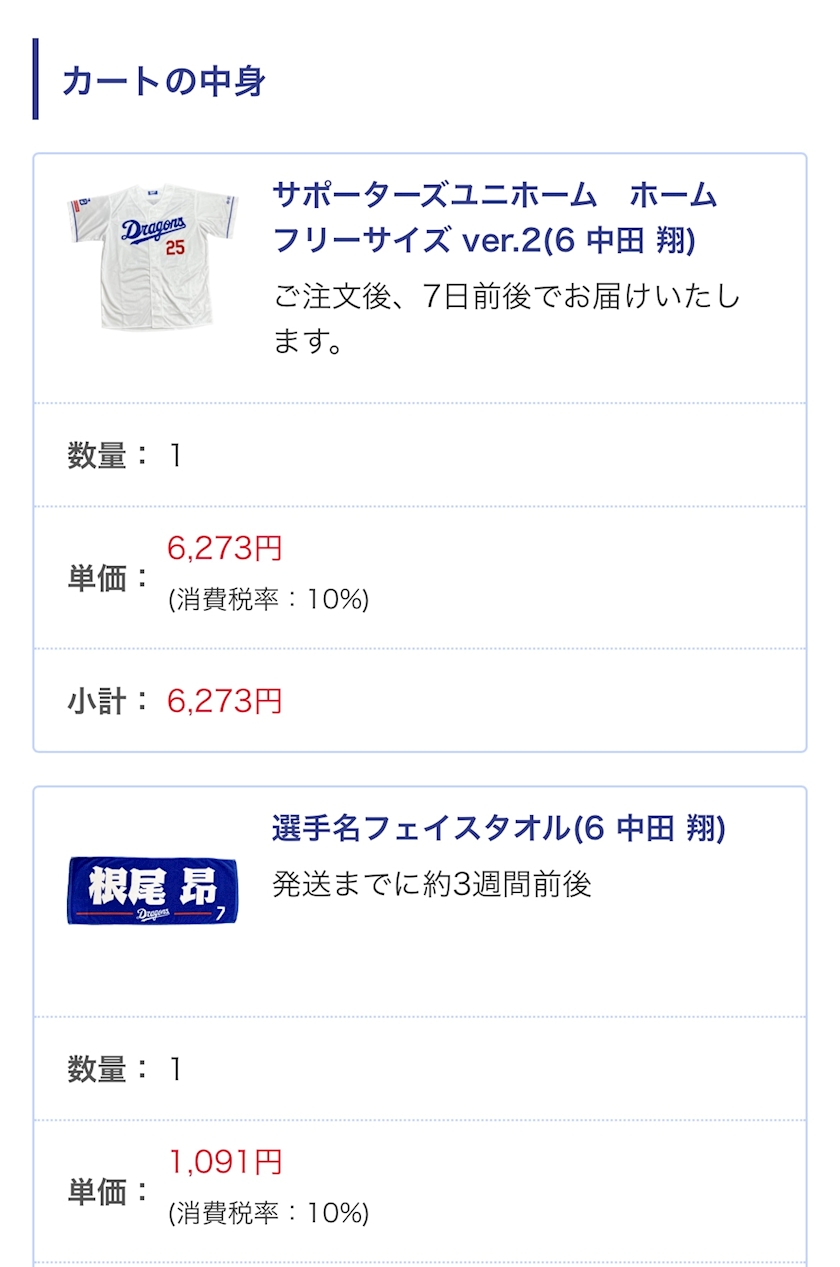Click the jersey's 消費税率 10% note
Image resolution: width=840 pixels, height=1267 pixels.
(268, 600)
